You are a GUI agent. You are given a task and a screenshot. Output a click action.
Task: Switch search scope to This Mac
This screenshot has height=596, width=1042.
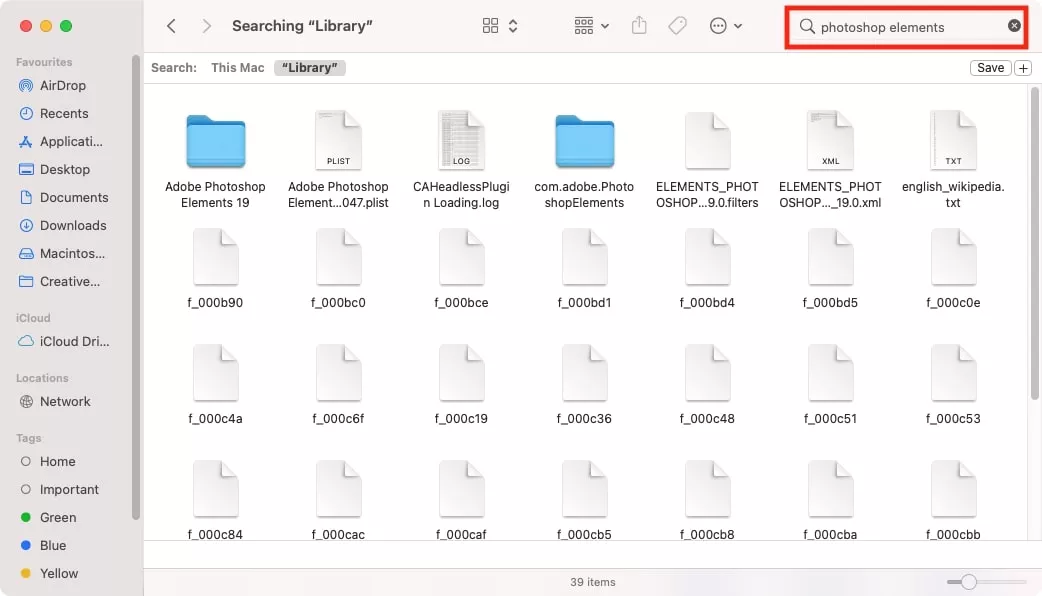coord(237,68)
